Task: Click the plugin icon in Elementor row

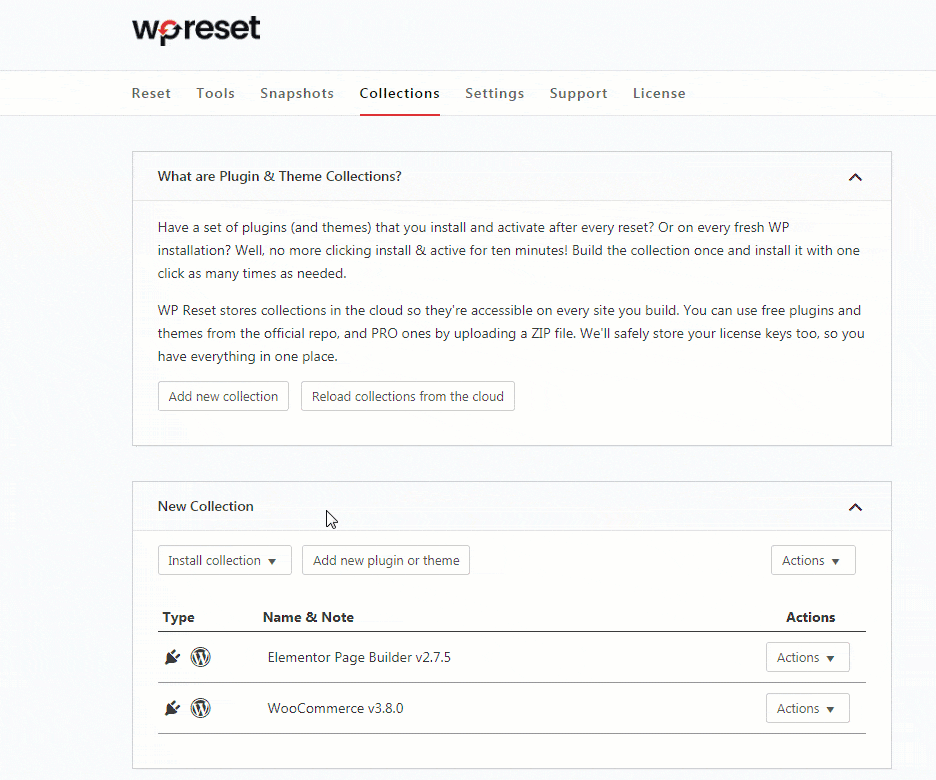Action: pos(172,657)
